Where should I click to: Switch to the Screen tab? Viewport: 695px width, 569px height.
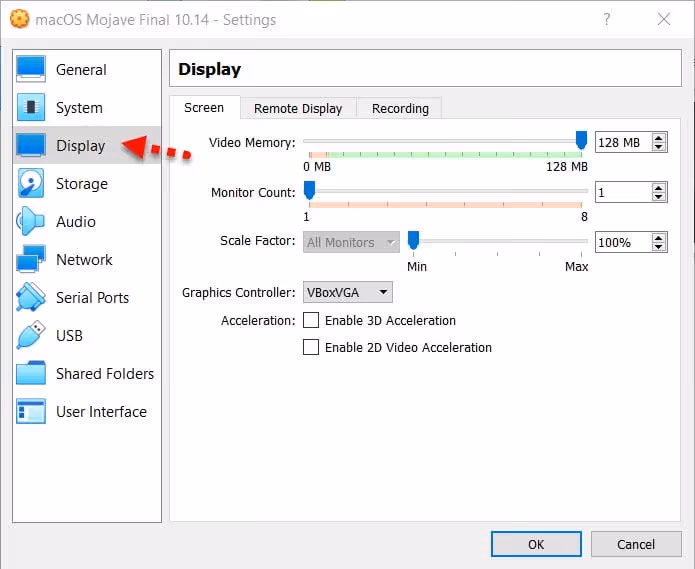pos(204,108)
